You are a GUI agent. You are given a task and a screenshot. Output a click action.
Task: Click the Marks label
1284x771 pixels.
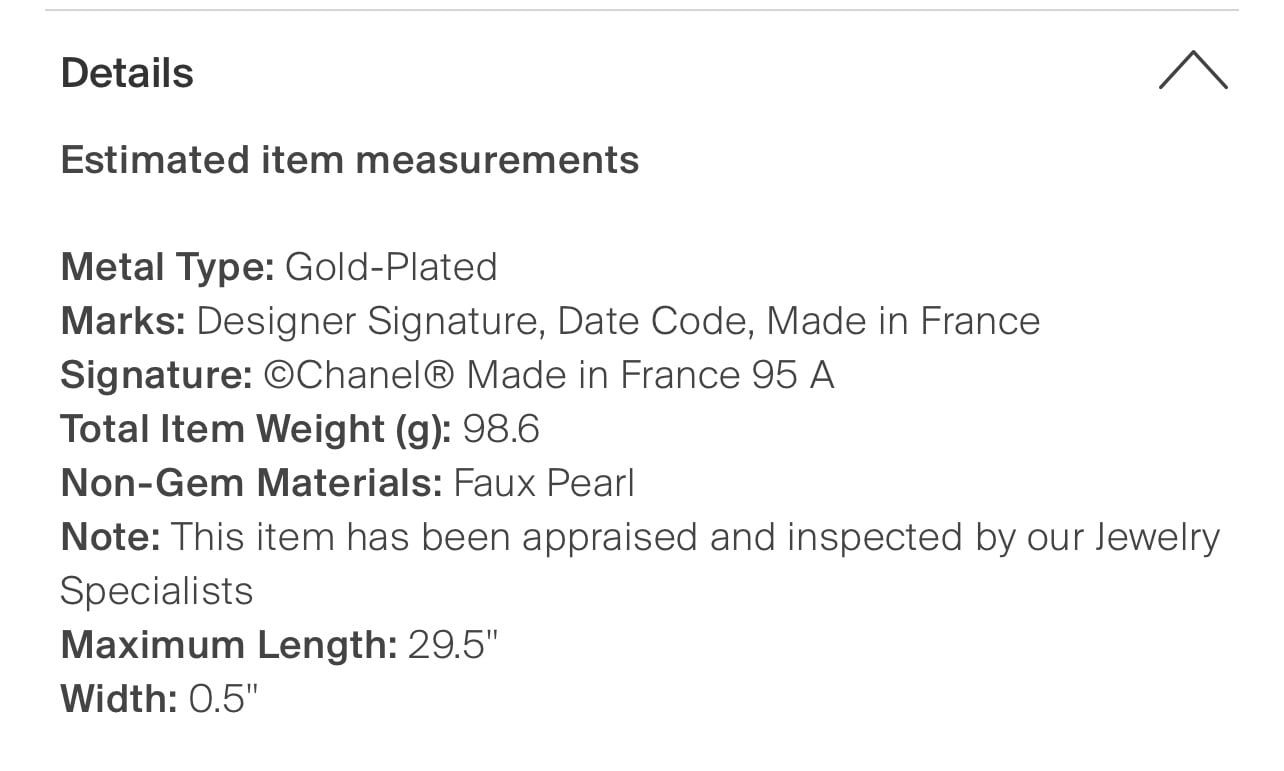click(x=123, y=321)
